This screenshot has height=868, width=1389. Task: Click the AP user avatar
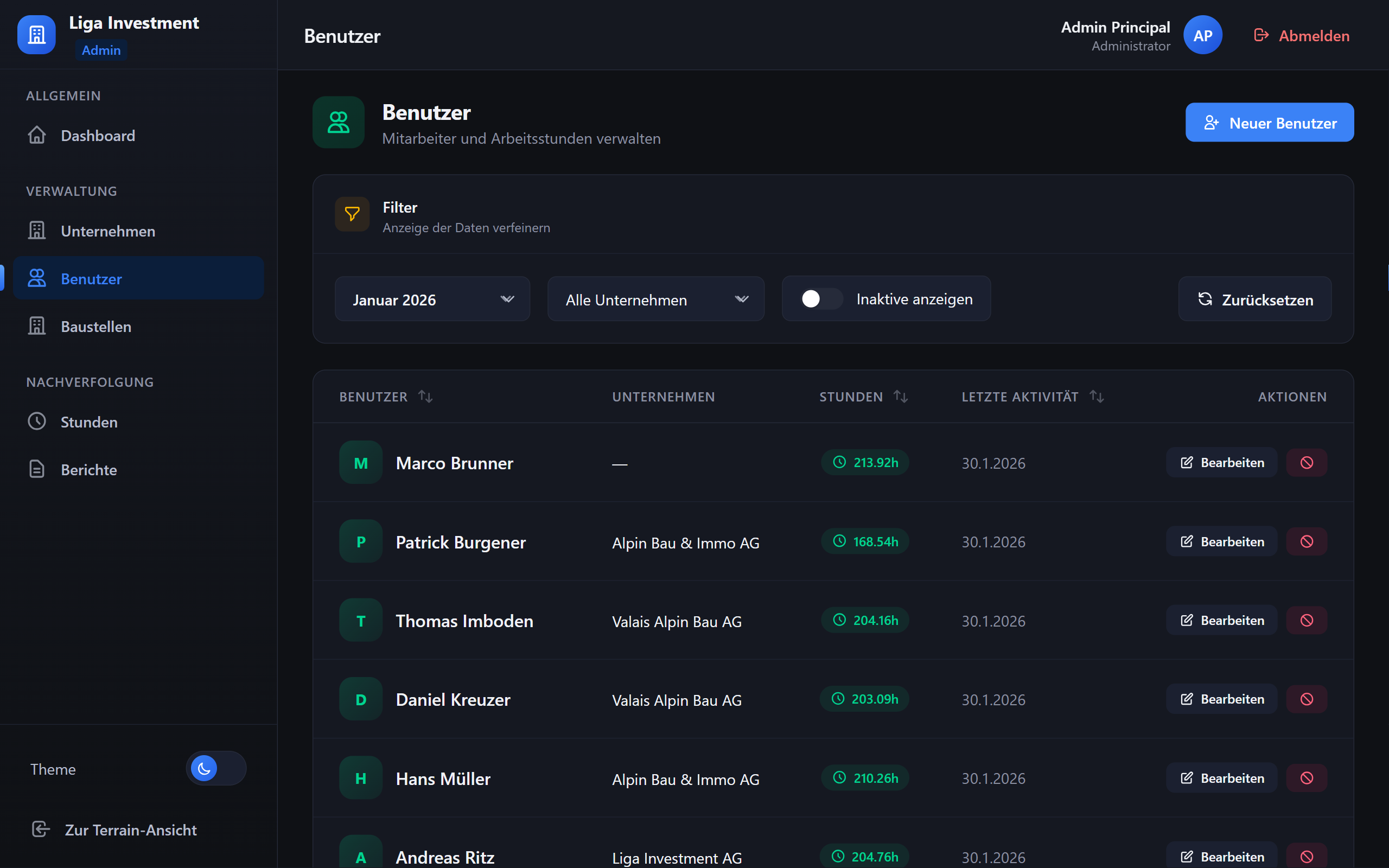click(x=1202, y=36)
